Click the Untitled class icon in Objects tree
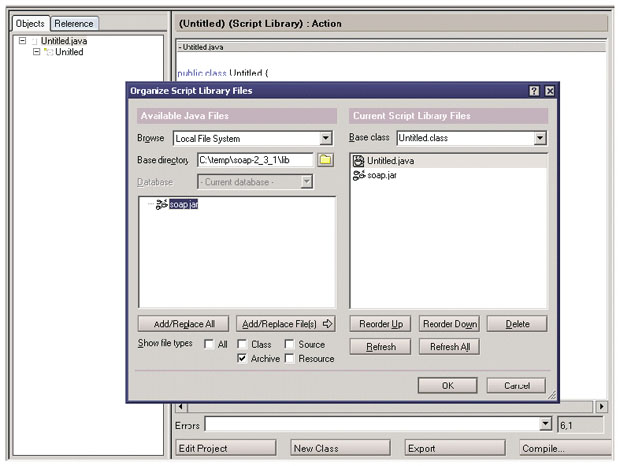Viewport: 620px width, 466px height. [x=48, y=52]
